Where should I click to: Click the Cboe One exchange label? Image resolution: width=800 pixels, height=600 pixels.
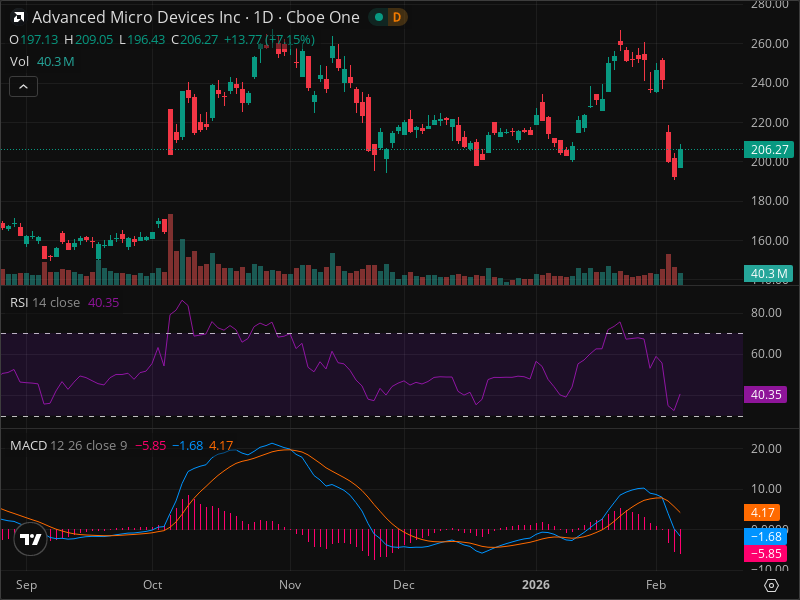click(x=322, y=17)
